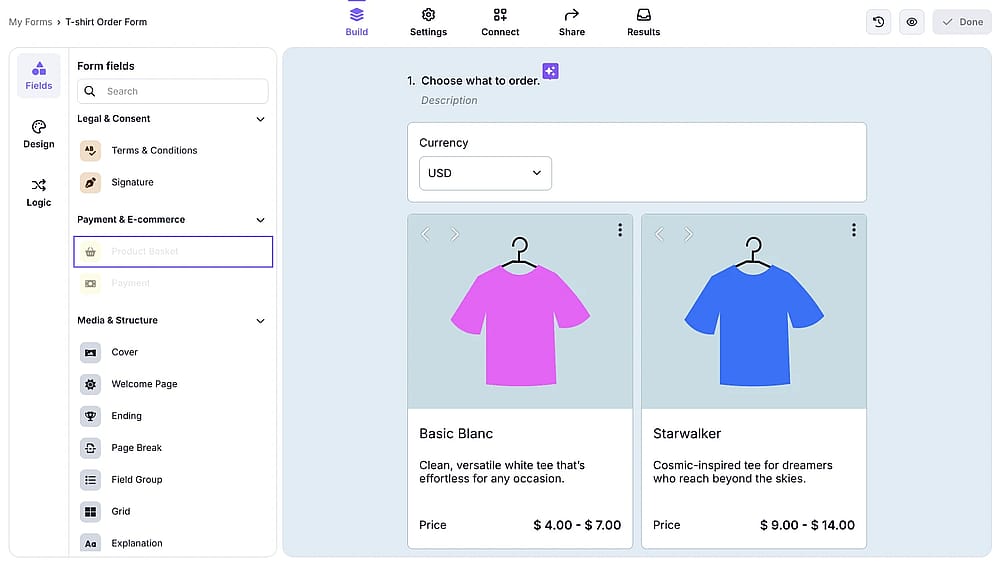1000x566 pixels.
Task: Collapse the Media & Structure section
Action: (x=260, y=320)
